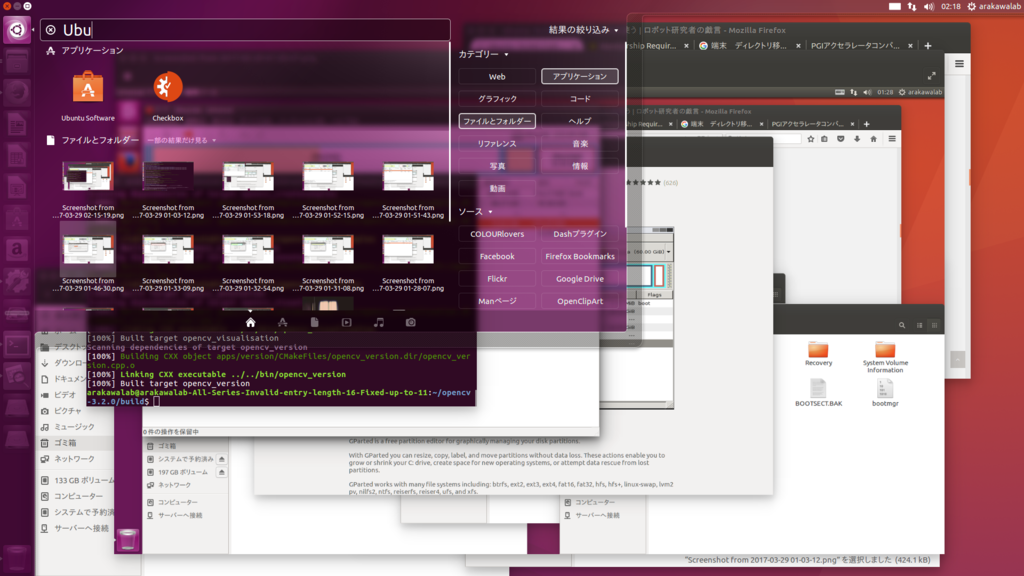Screen dimensions: 1024x576
Task: Select 133 GB ボリューム in the file sidebar
Action: 77,481
